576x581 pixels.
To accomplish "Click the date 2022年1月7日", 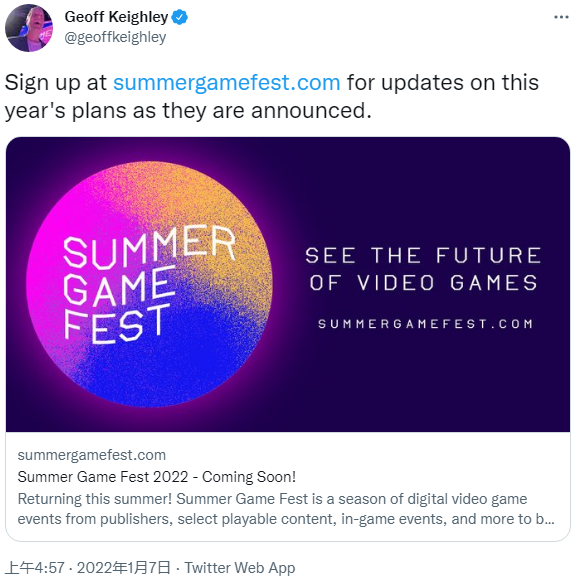I will 124,568.
